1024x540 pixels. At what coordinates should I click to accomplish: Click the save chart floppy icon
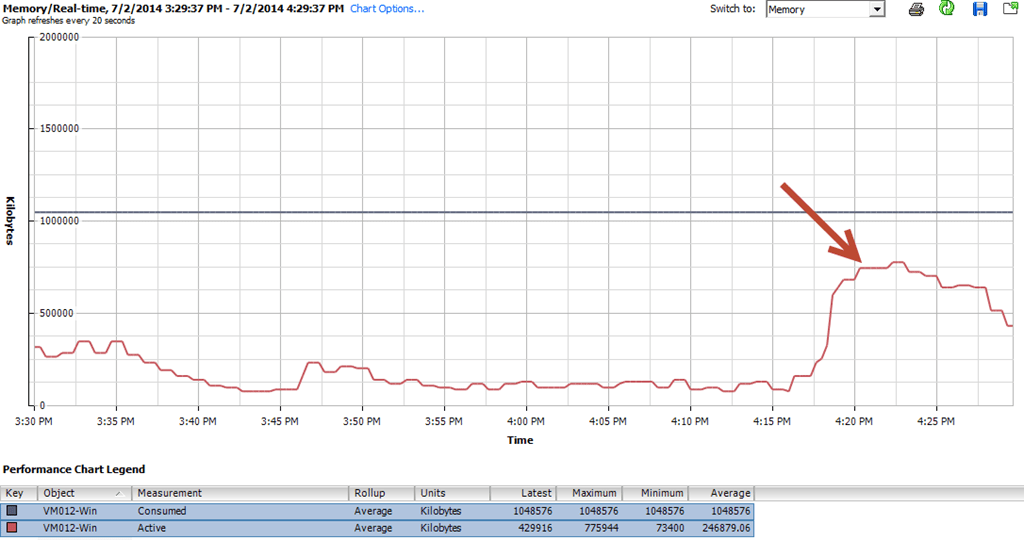tap(980, 9)
